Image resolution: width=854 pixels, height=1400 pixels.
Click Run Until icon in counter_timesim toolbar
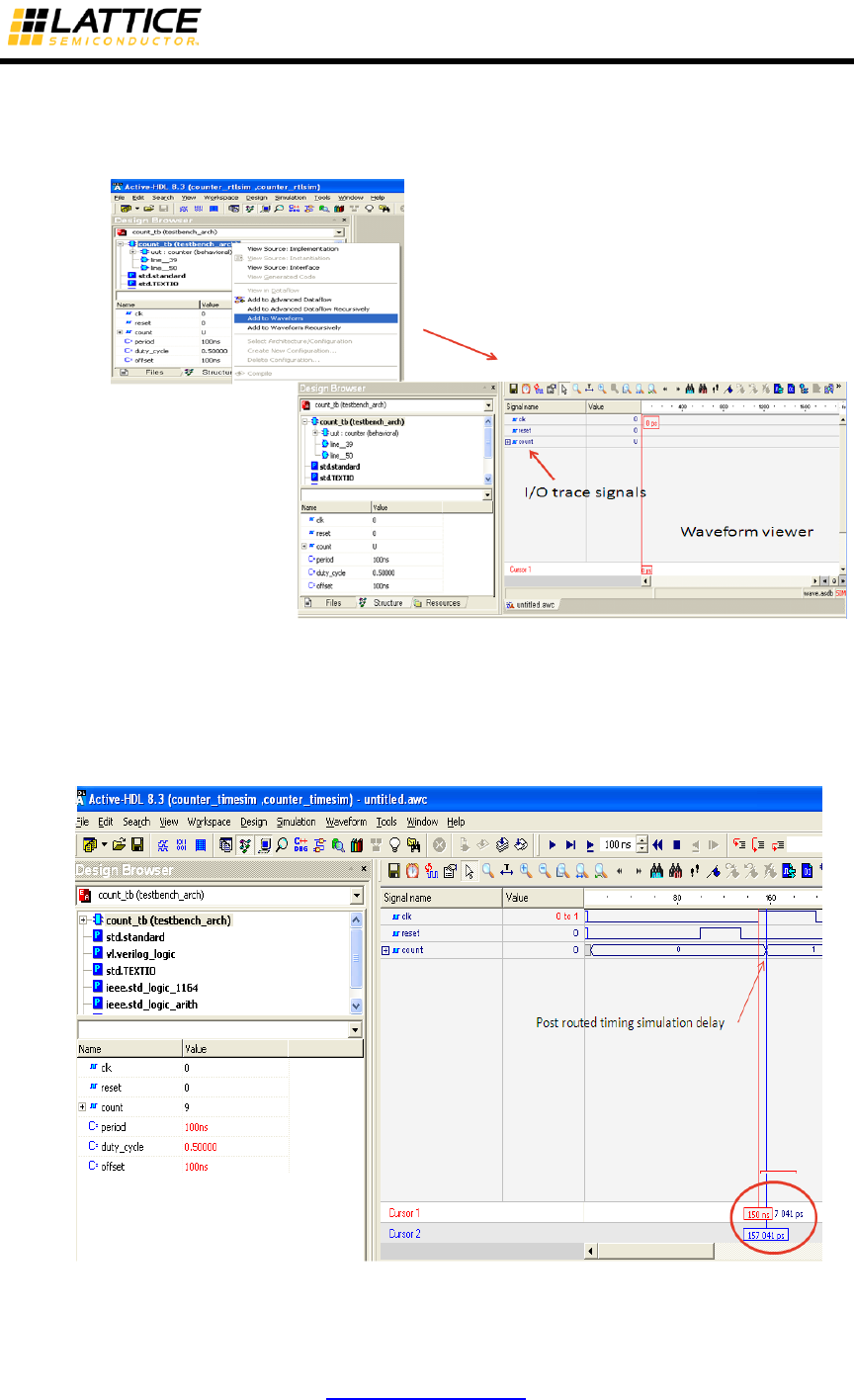tap(570, 845)
